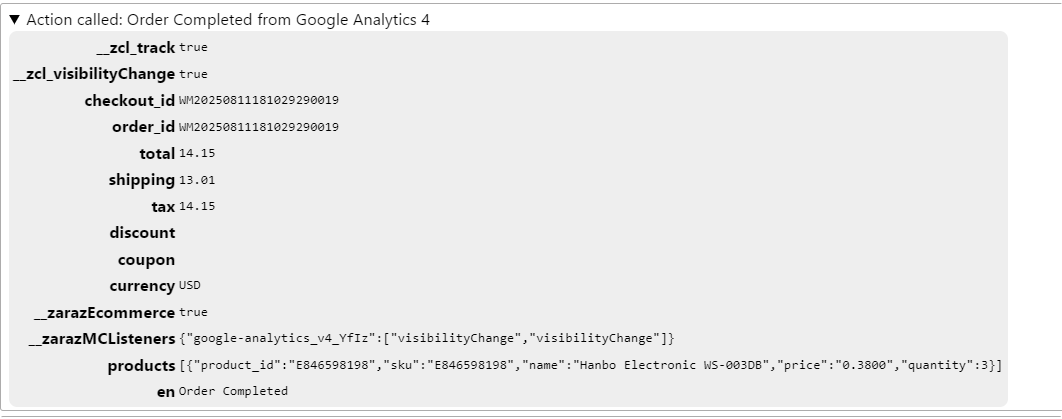Click the __zcl_track label

pos(136,47)
